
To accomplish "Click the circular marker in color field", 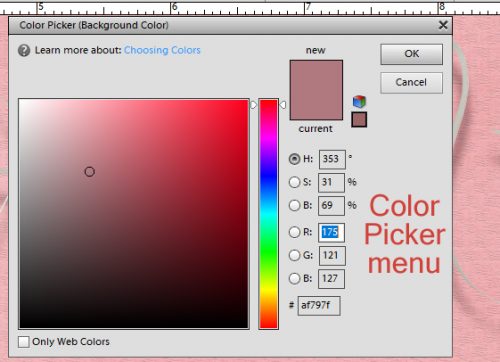I will [89, 172].
